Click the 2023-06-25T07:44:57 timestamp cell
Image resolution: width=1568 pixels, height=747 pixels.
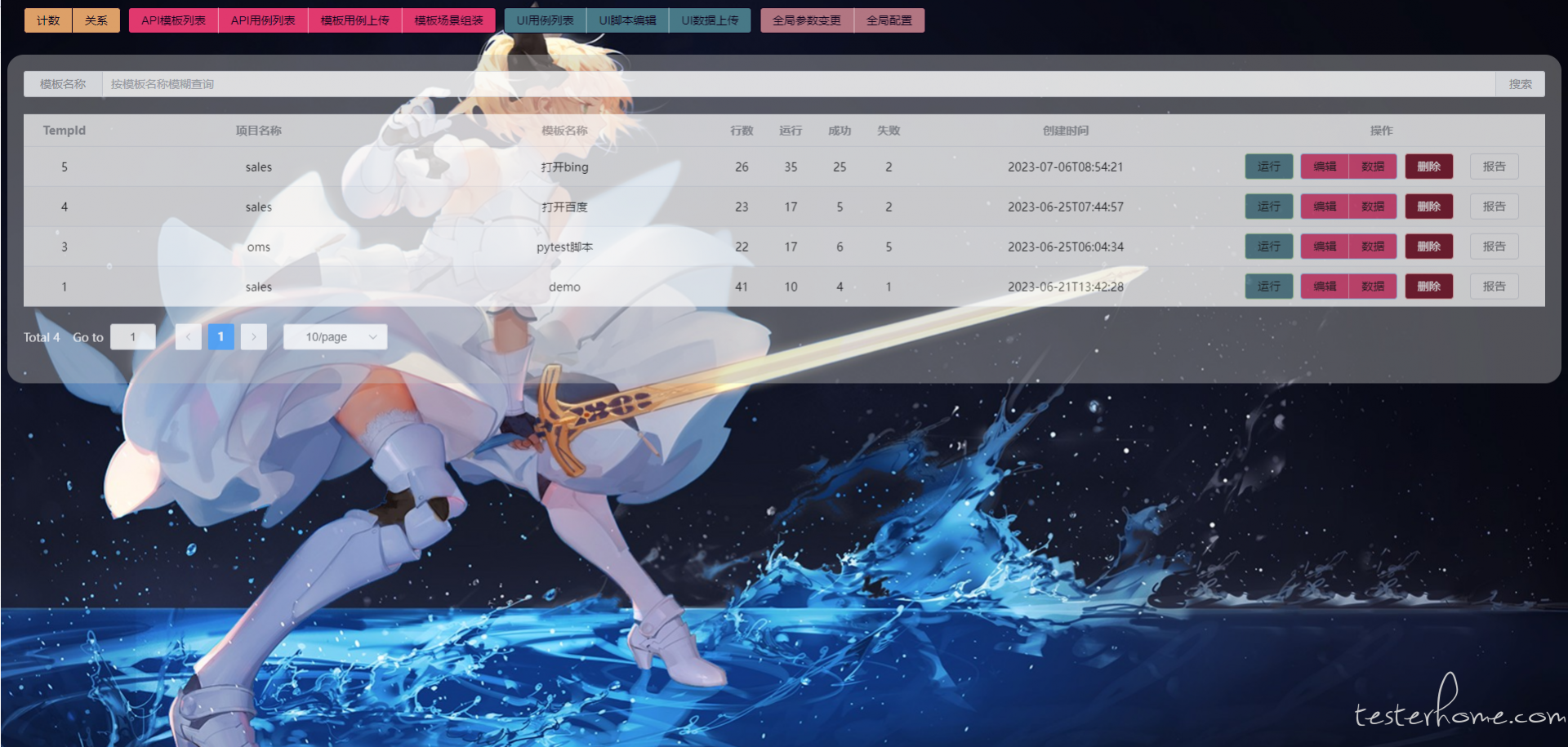pos(1066,207)
